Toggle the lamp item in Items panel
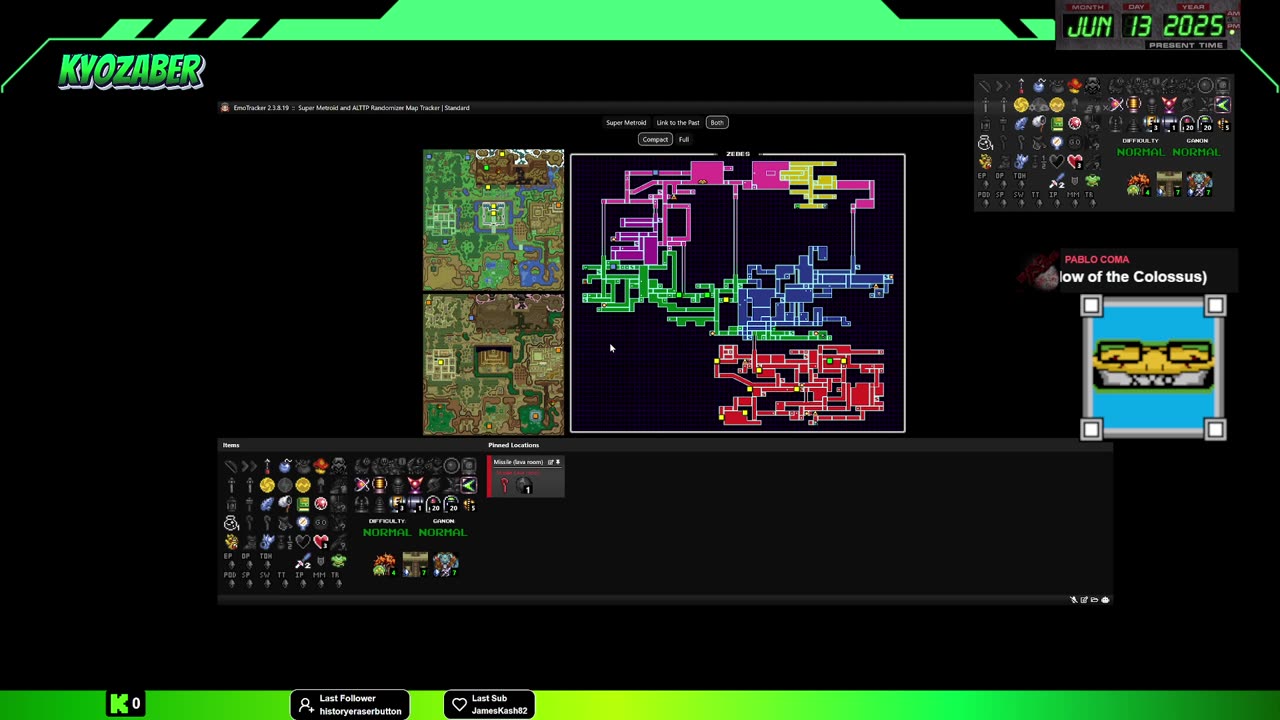Image resolution: width=1280 pixels, height=720 pixels. click(231, 504)
